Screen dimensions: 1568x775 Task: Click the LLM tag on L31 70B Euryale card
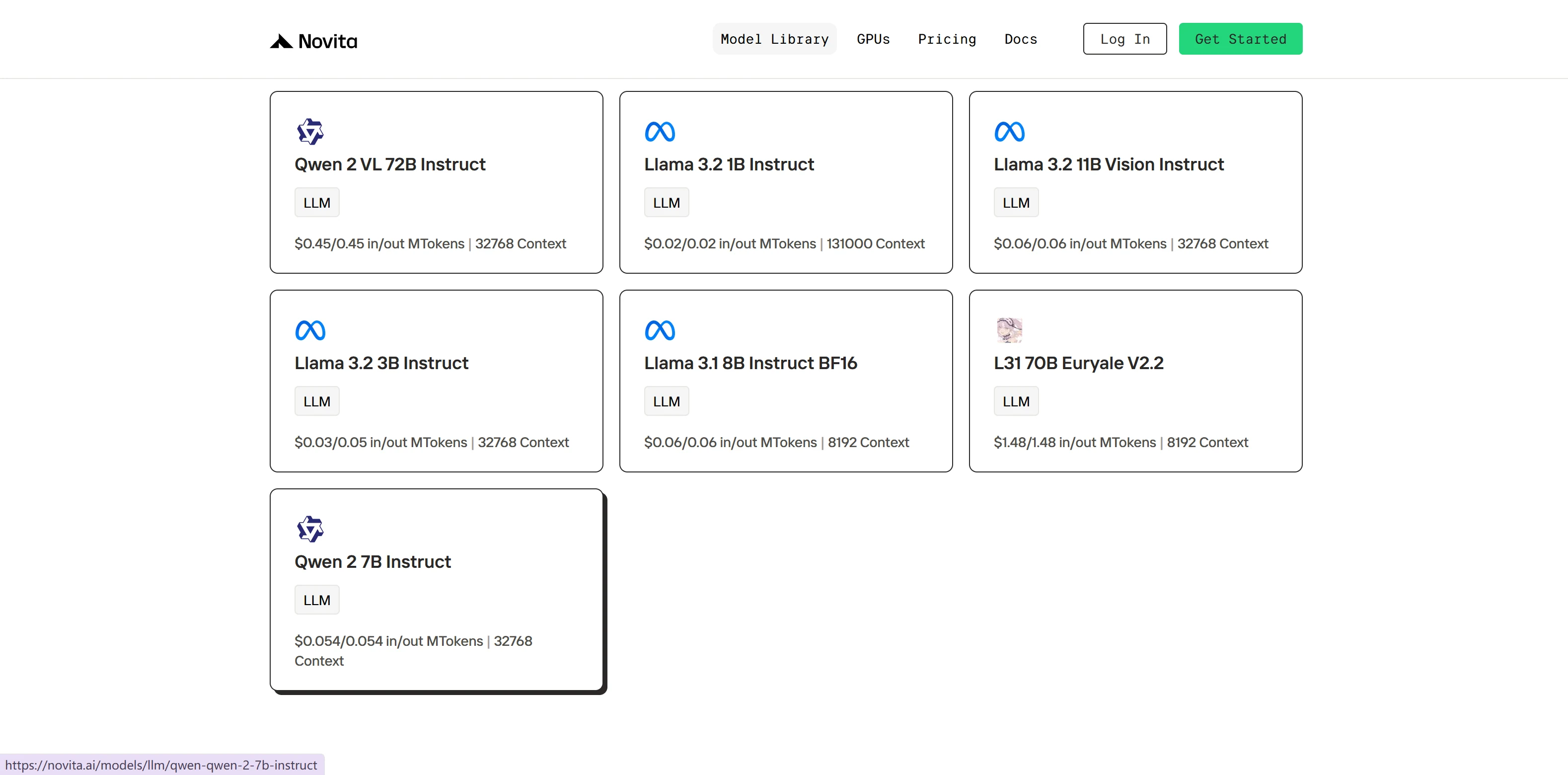tap(1016, 401)
